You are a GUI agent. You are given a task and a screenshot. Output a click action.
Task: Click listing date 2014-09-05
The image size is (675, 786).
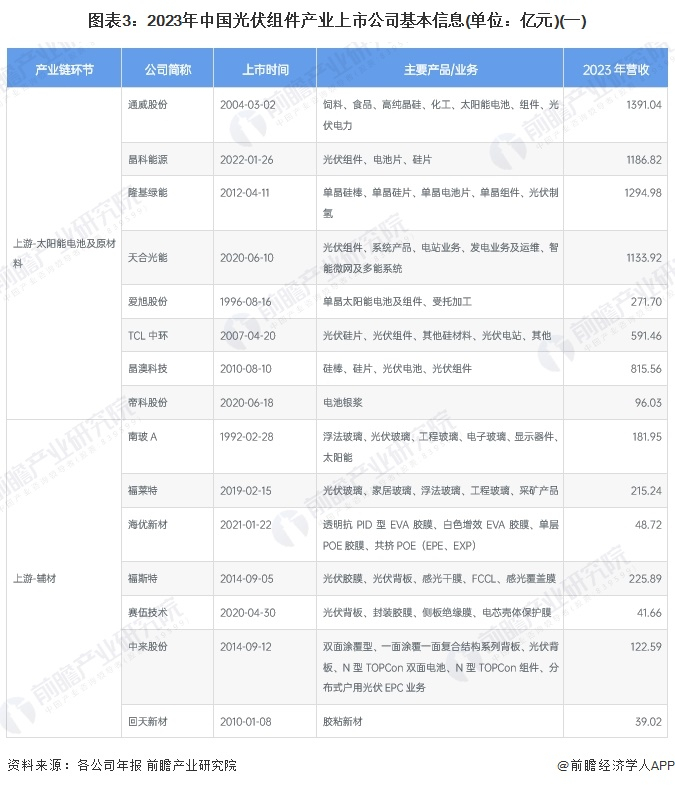click(x=247, y=578)
